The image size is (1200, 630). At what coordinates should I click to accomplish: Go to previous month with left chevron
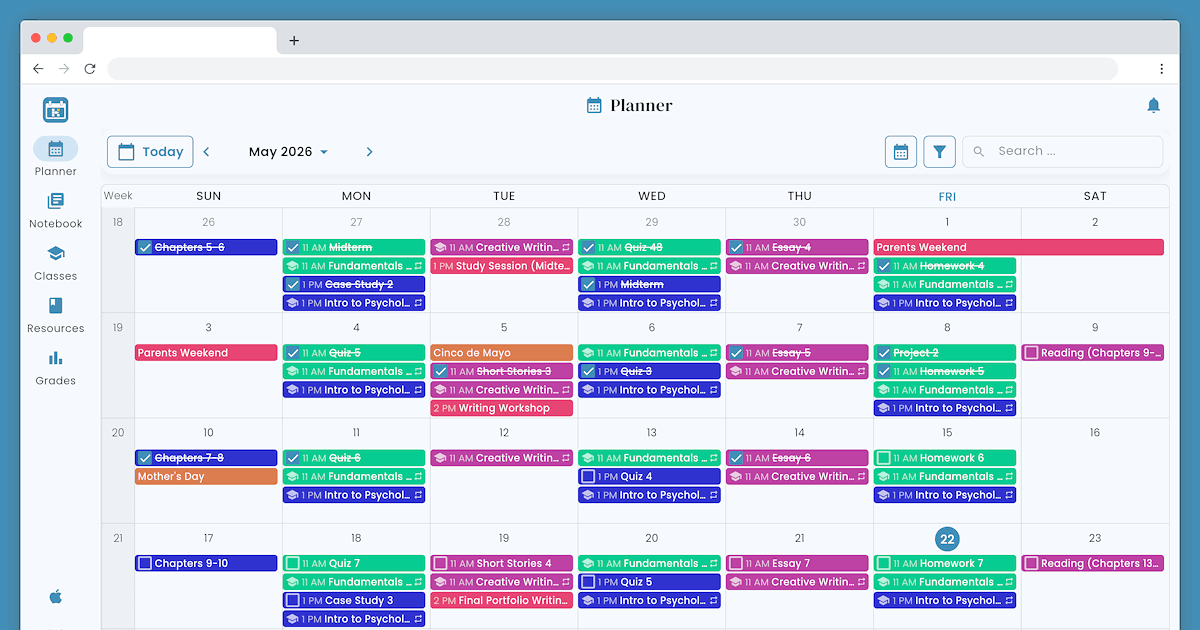[x=207, y=152]
